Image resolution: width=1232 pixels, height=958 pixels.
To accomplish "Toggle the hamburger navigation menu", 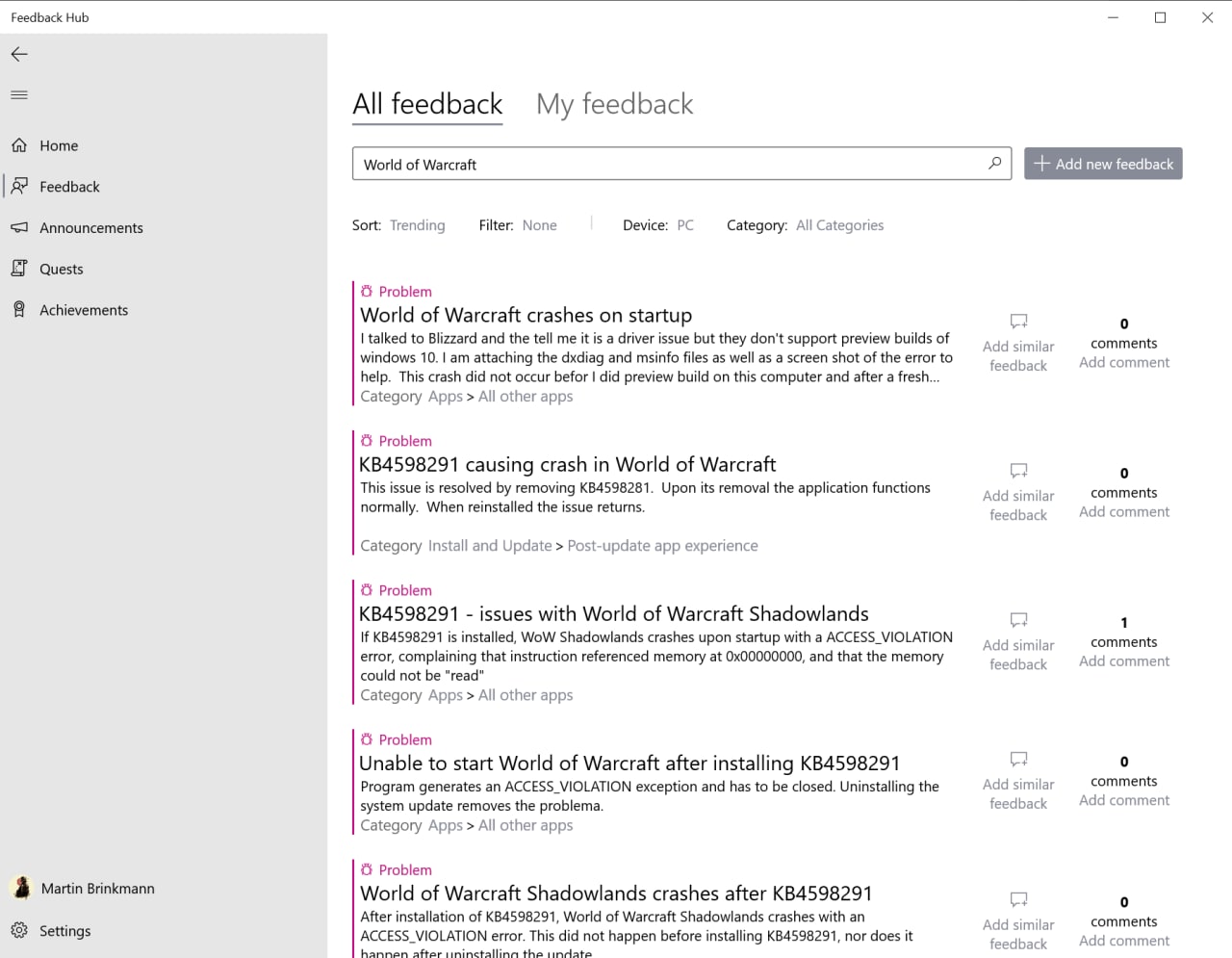I will 19,94.
